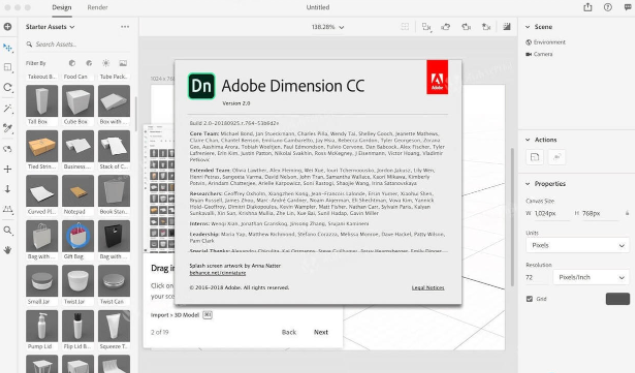Open the Help question mark icon
635x373 pixels.
point(608,7)
